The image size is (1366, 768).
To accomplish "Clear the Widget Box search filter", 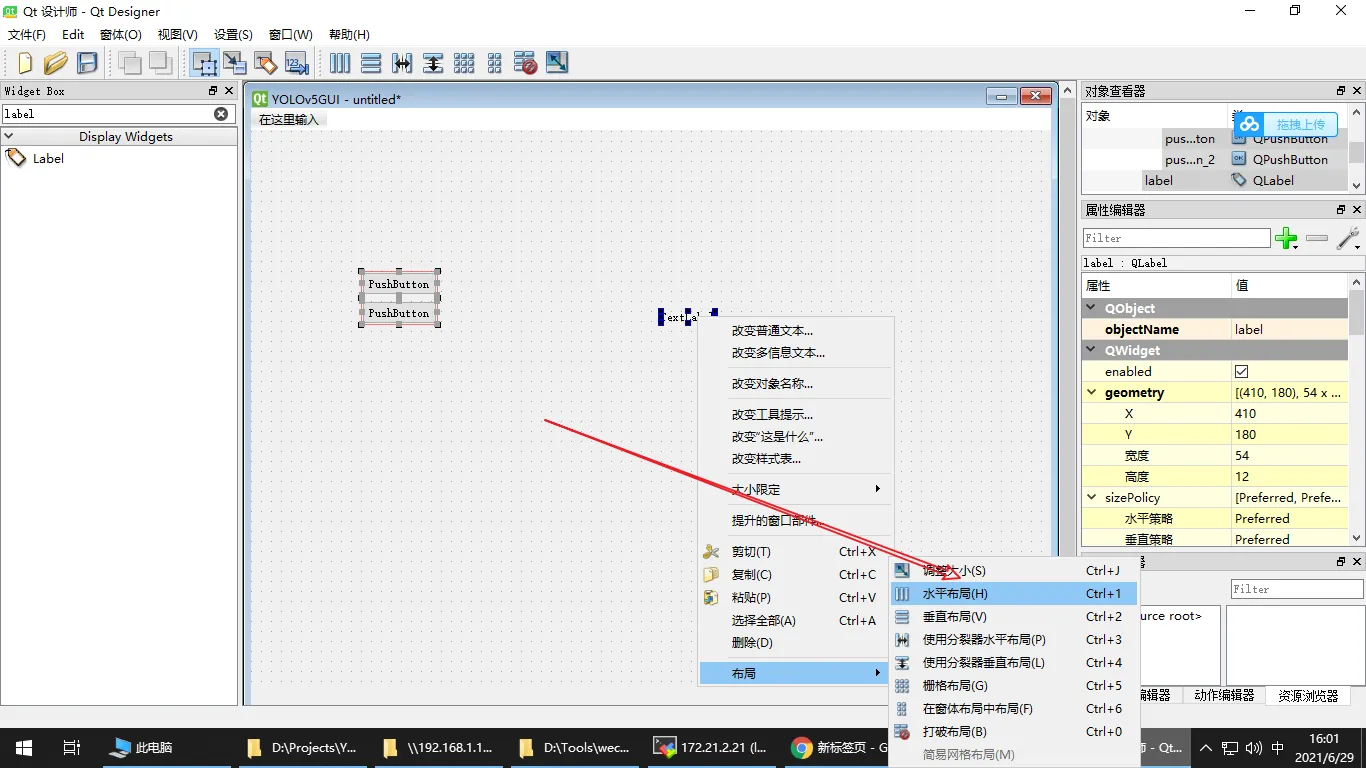I will tap(221, 114).
